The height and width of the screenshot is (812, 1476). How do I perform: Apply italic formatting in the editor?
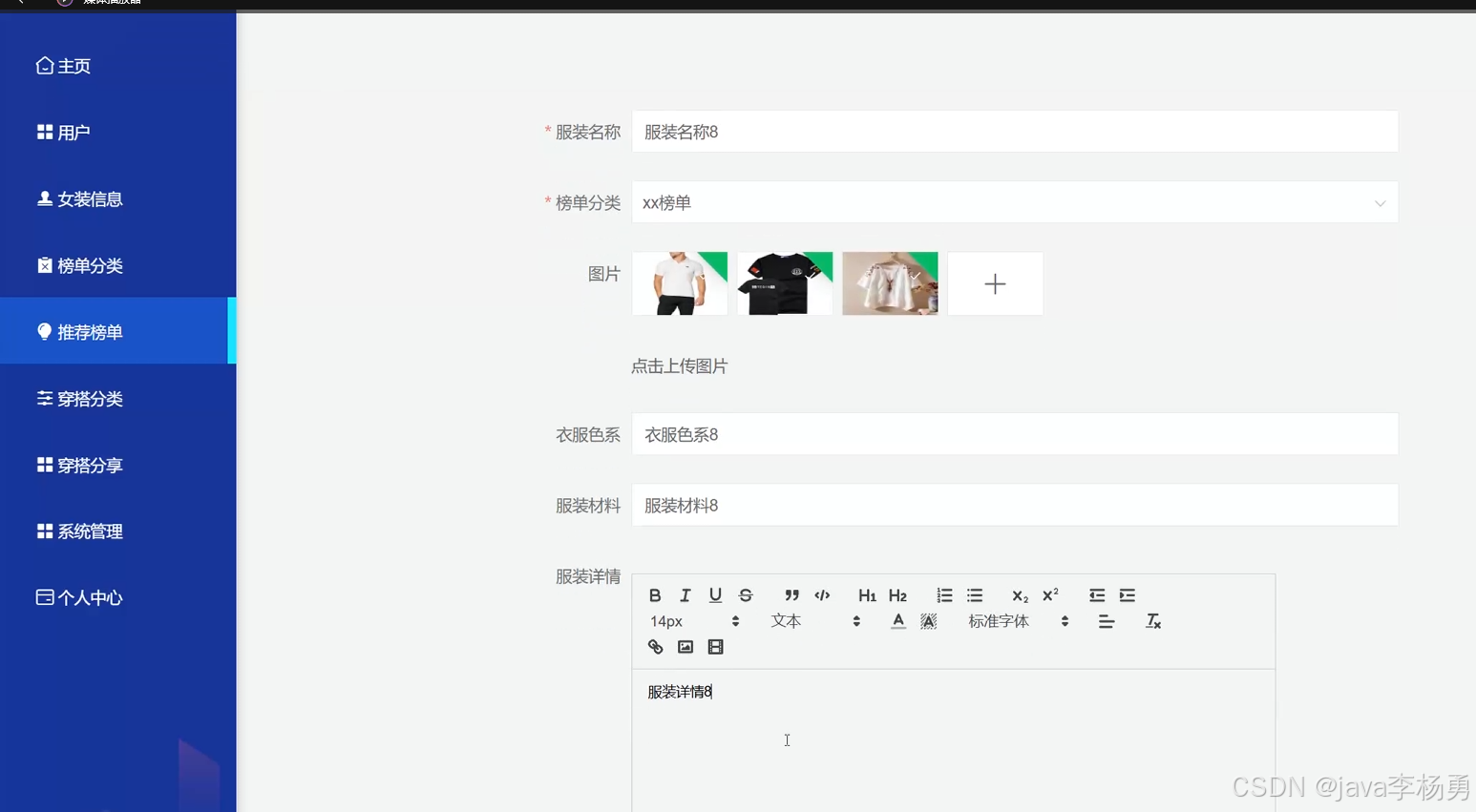point(685,594)
